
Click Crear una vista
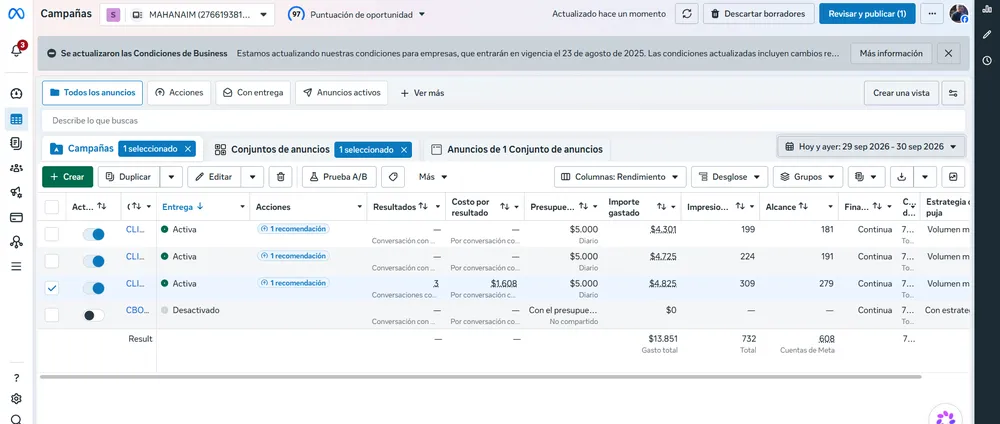coord(901,93)
